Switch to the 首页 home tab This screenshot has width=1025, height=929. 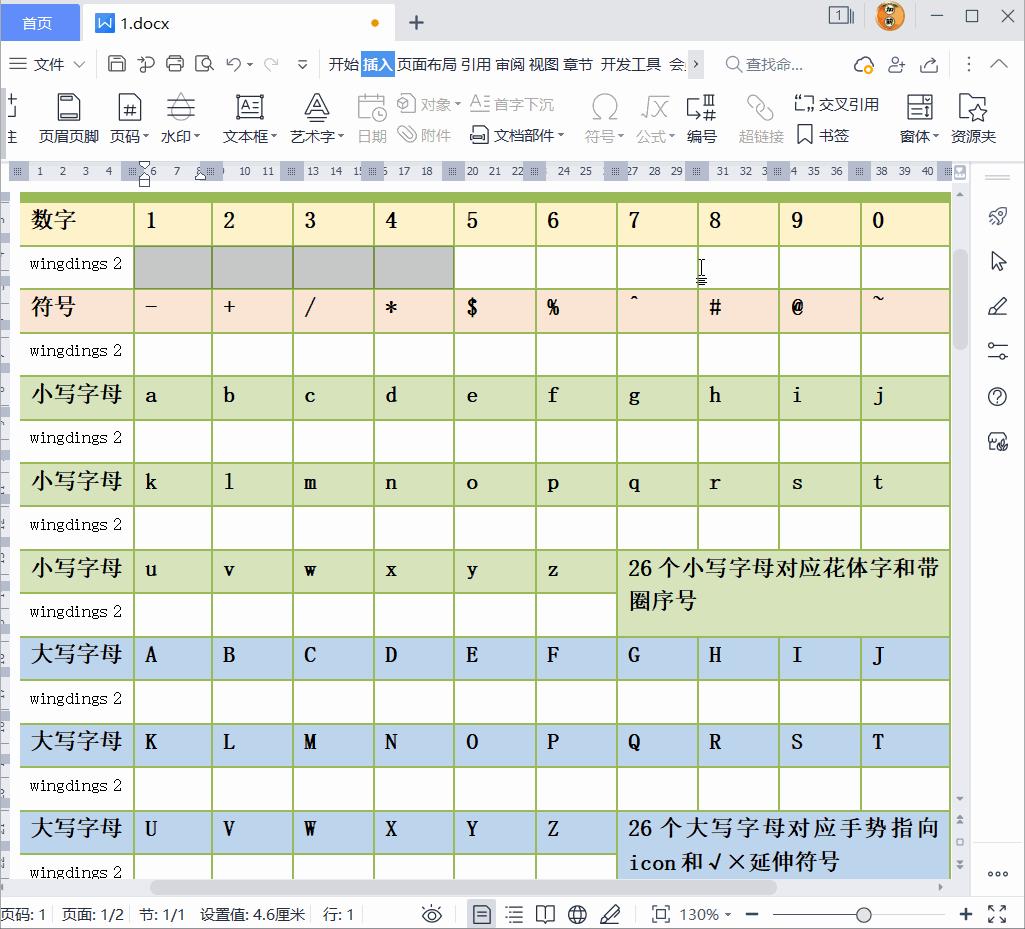(39, 22)
